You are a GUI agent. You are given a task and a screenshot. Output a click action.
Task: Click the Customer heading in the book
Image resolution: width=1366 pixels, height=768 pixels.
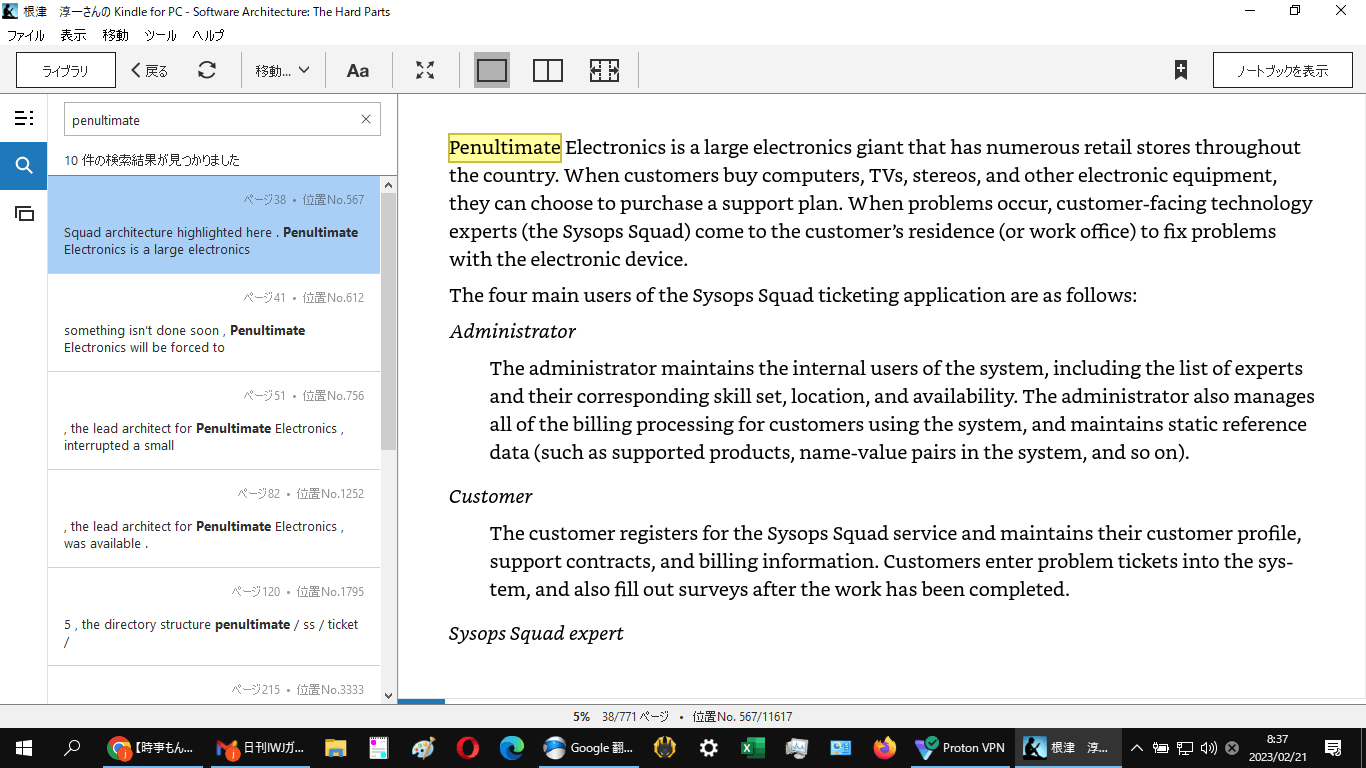click(x=490, y=496)
